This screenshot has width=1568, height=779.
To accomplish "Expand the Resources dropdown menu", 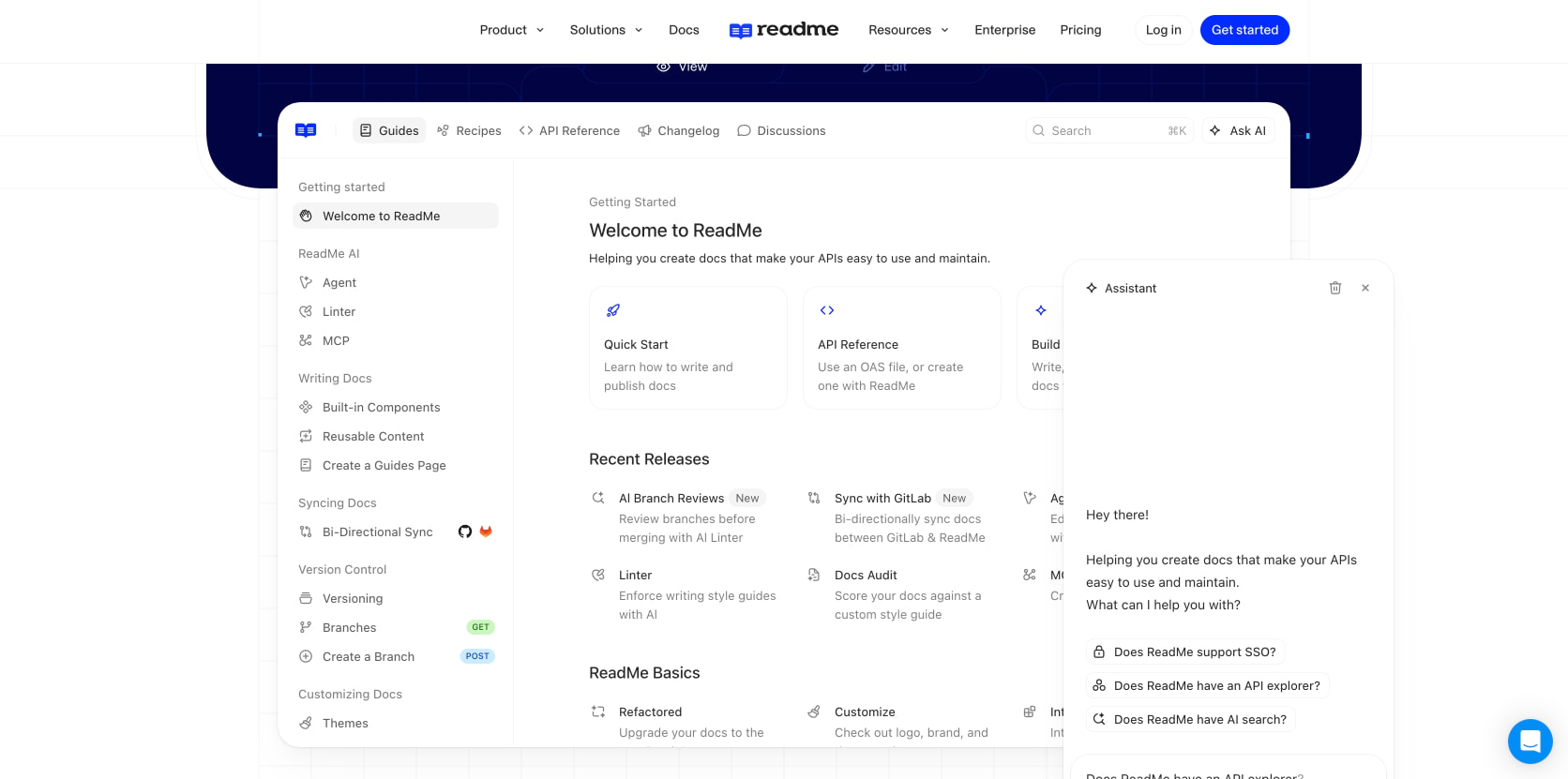I will point(909,30).
